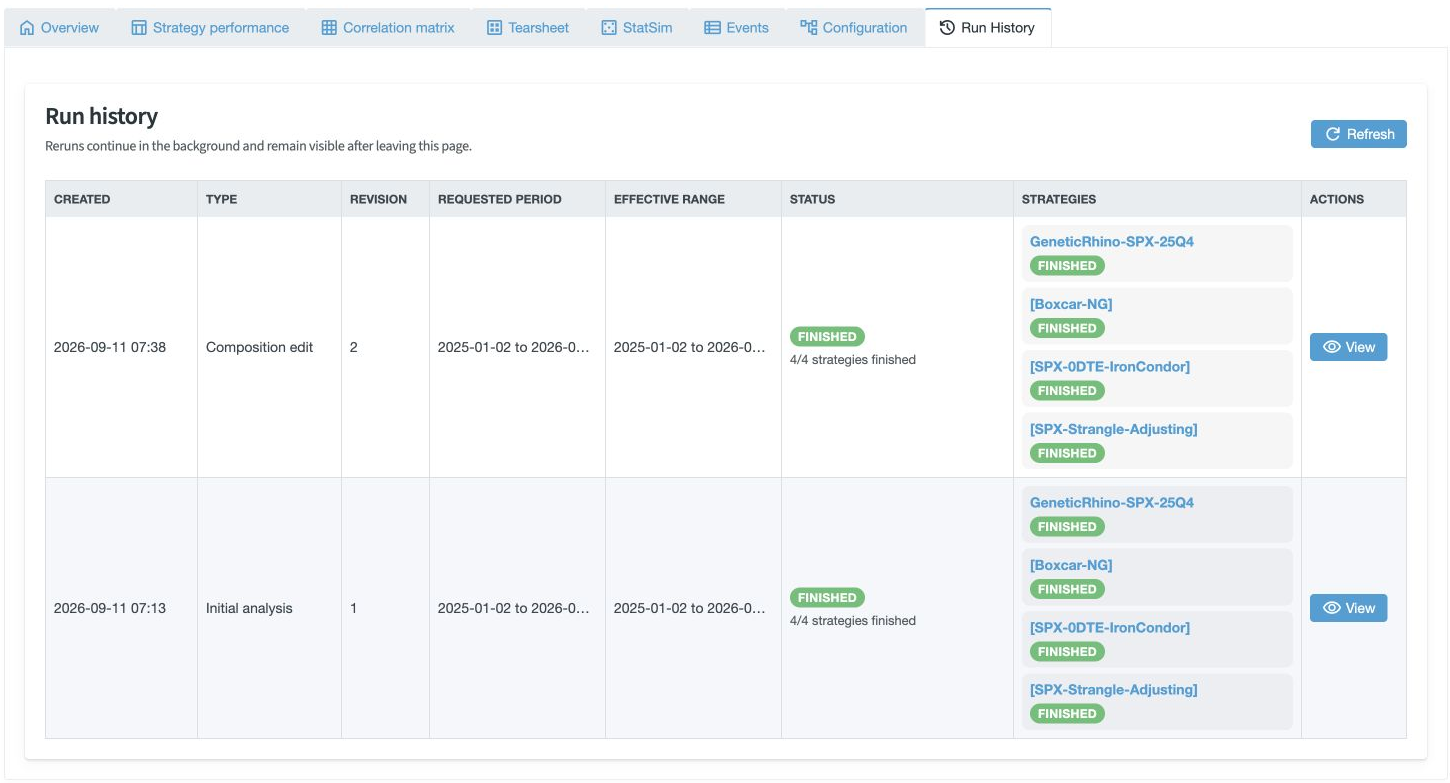This screenshot has height=783, width=1450.
Task: Click eye icon in Composition edit row
Action: click(x=1331, y=347)
